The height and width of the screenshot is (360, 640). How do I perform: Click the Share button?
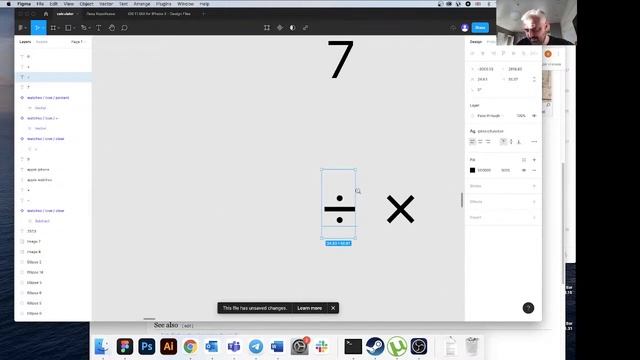pyautogui.click(x=480, y=28)
